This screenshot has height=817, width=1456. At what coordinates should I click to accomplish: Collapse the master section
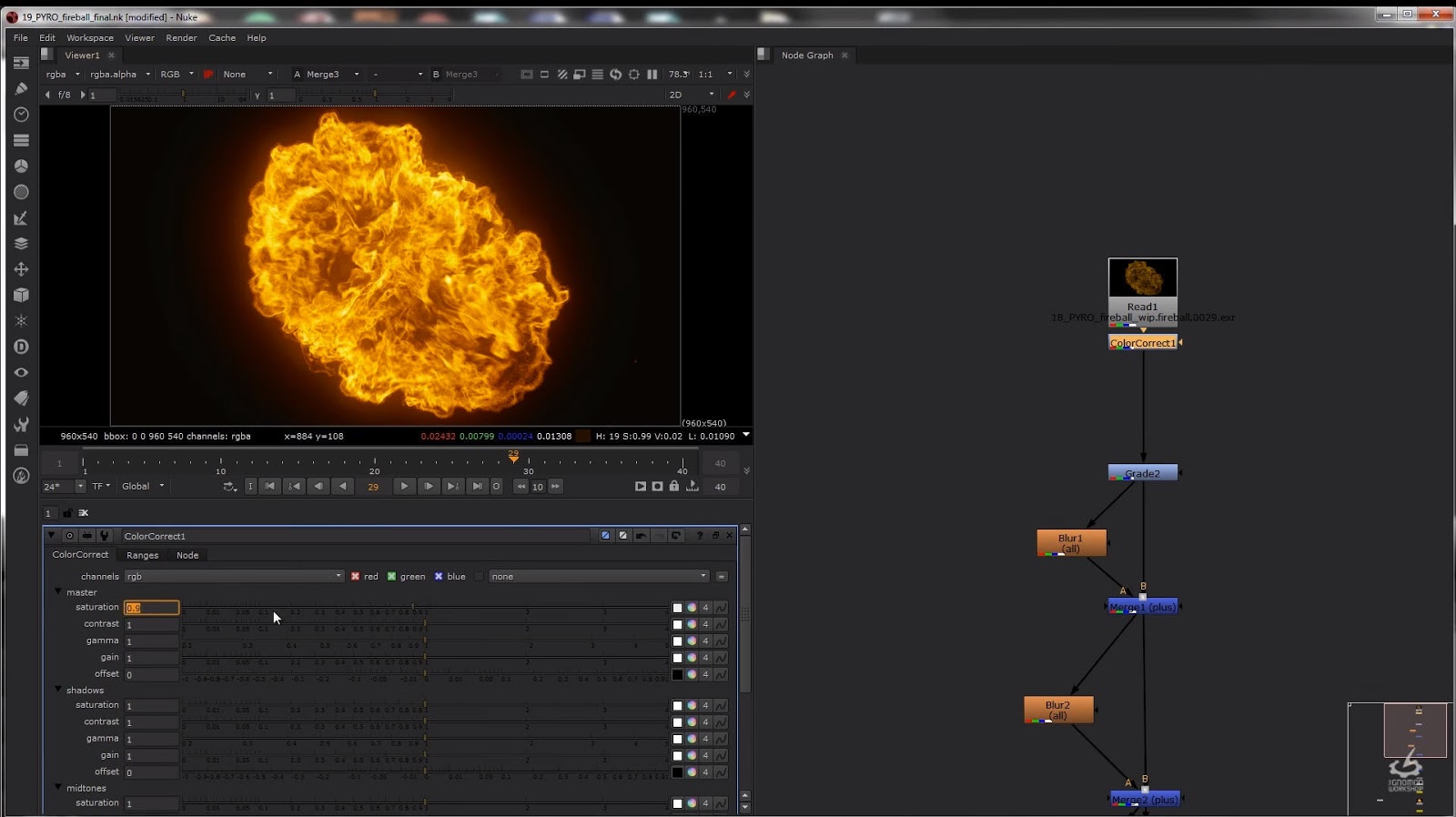click(x=58, y=592)
